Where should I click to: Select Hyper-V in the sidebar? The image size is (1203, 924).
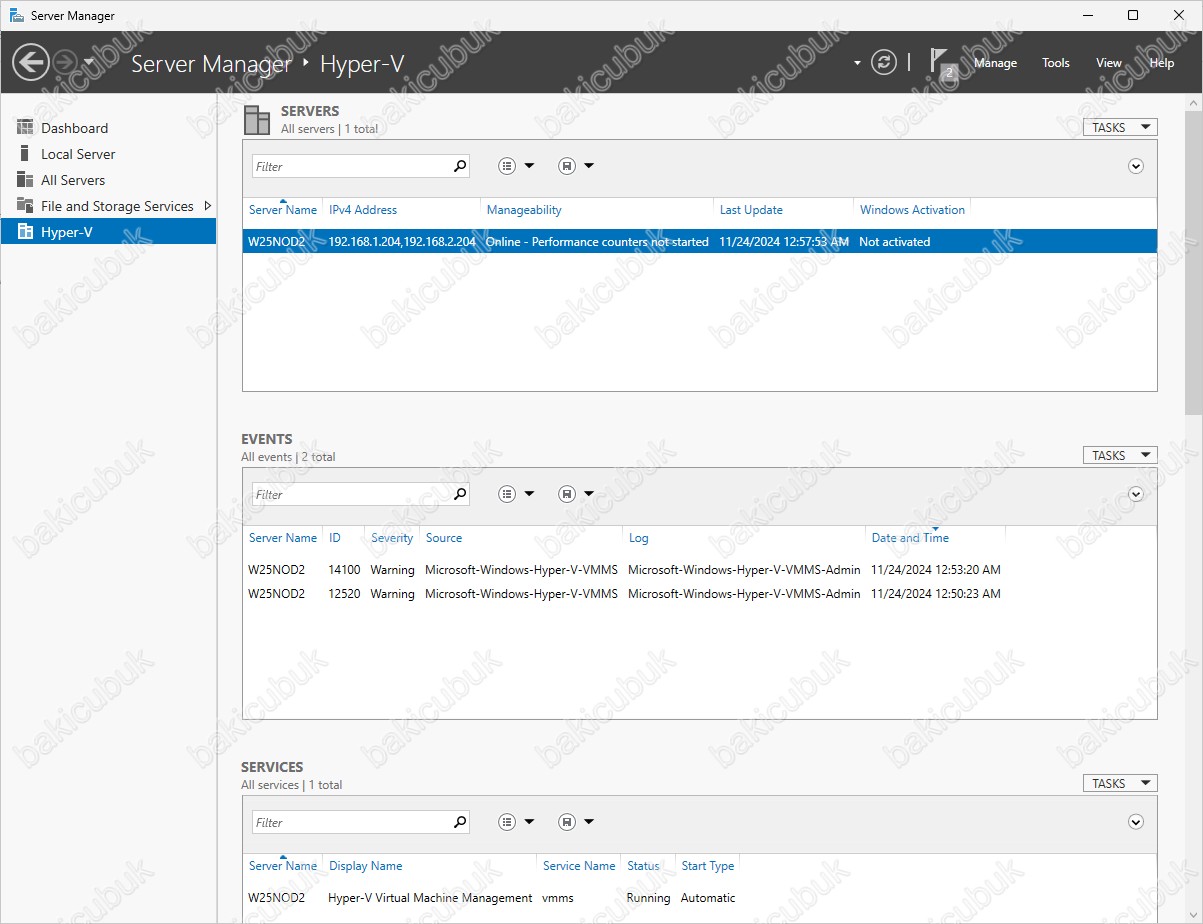click(x=108, y=232)
